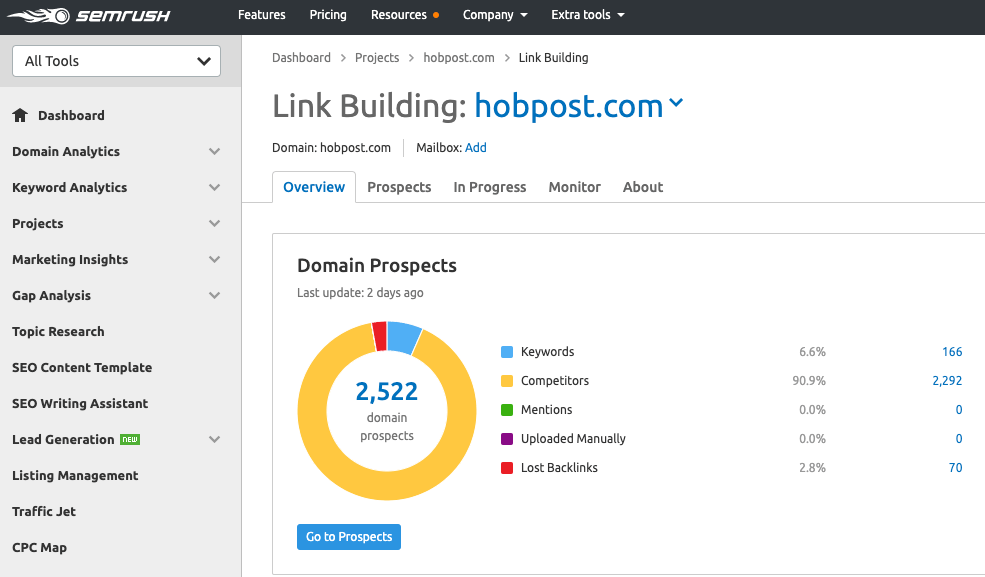Open the Keywords count 166
The image size is (985, 577).
[x=952, y=352]
